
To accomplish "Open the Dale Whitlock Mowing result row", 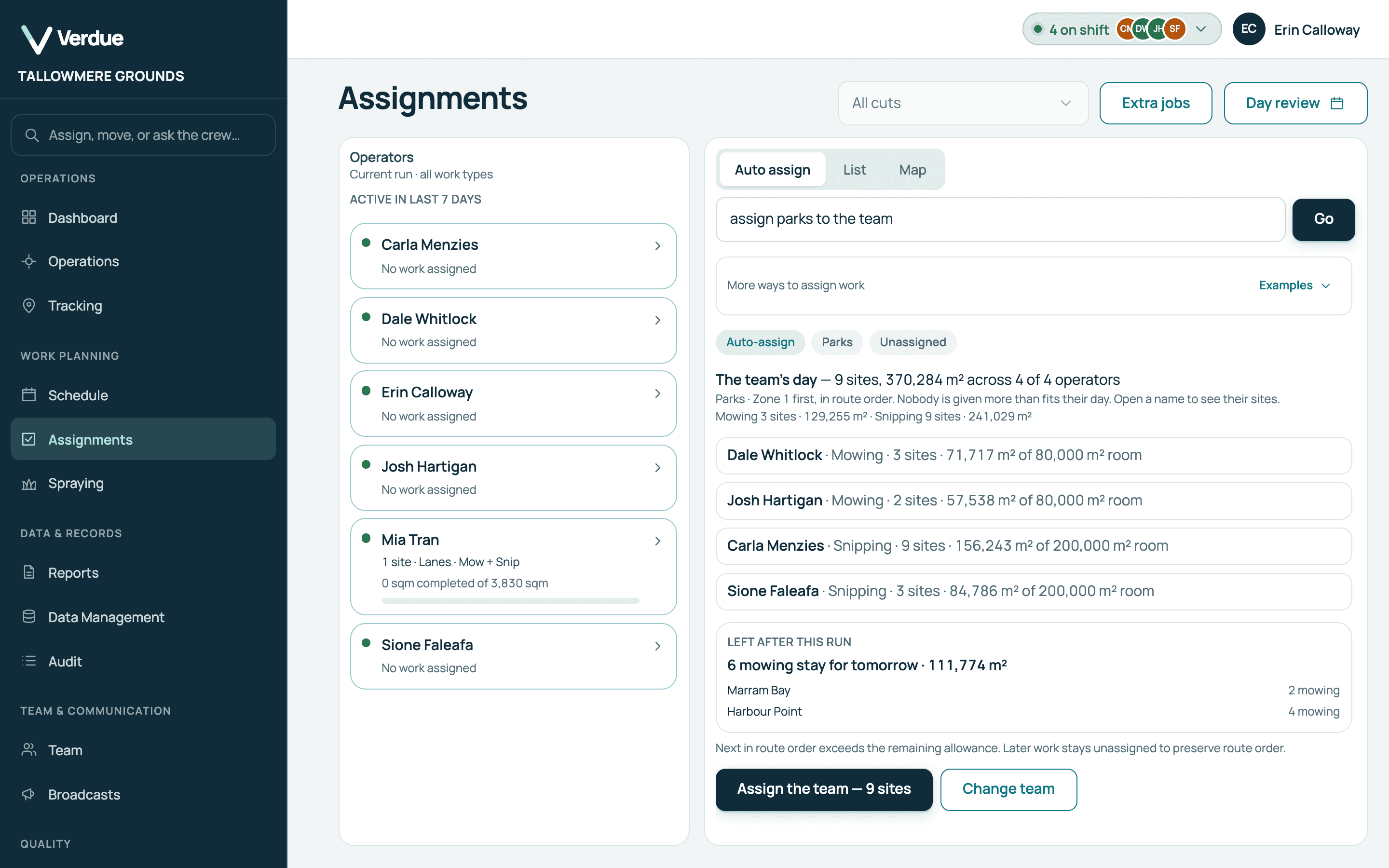I will 1033,455.
